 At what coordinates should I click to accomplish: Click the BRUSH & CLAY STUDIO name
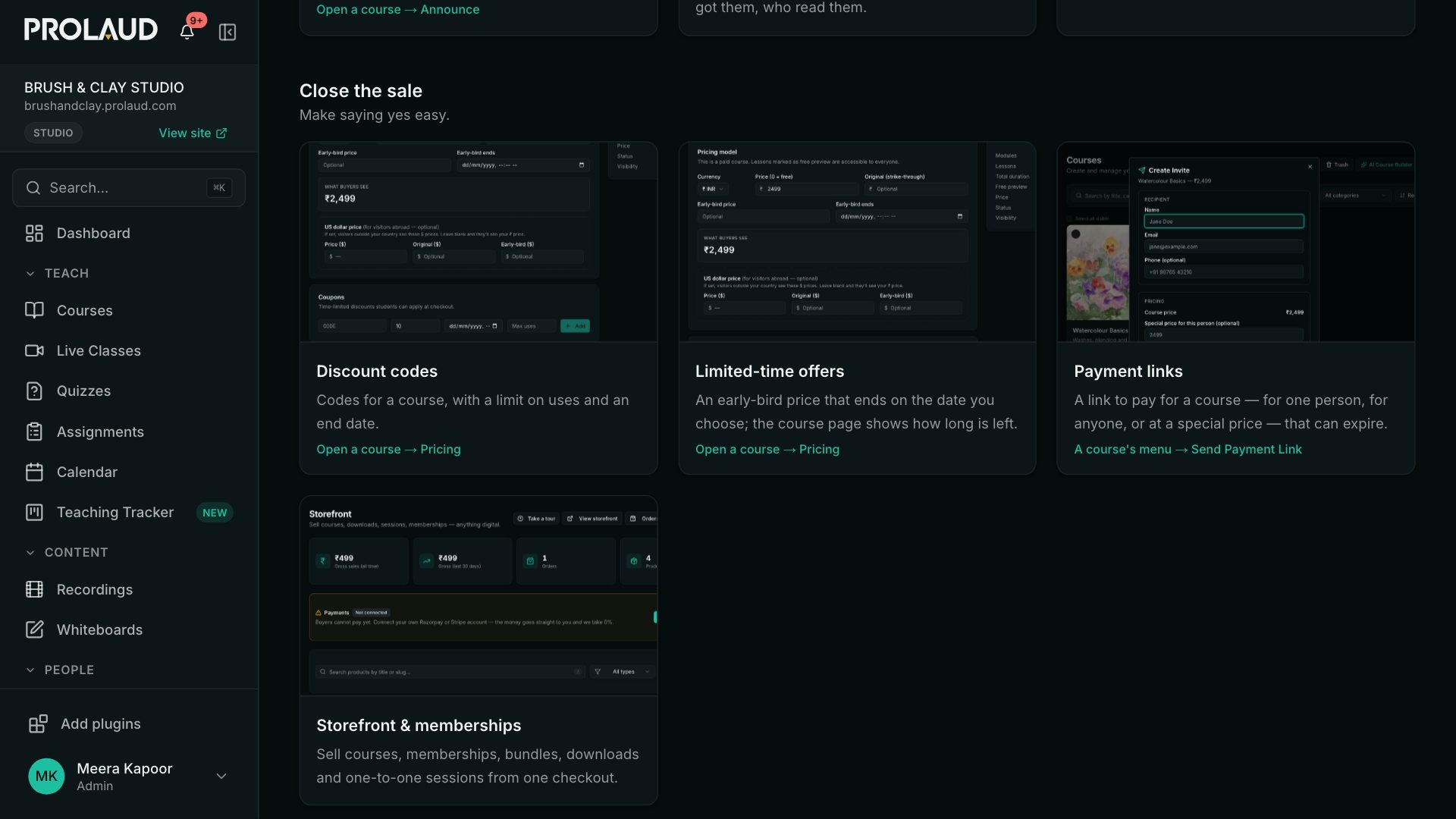click(x=104, y=87)
